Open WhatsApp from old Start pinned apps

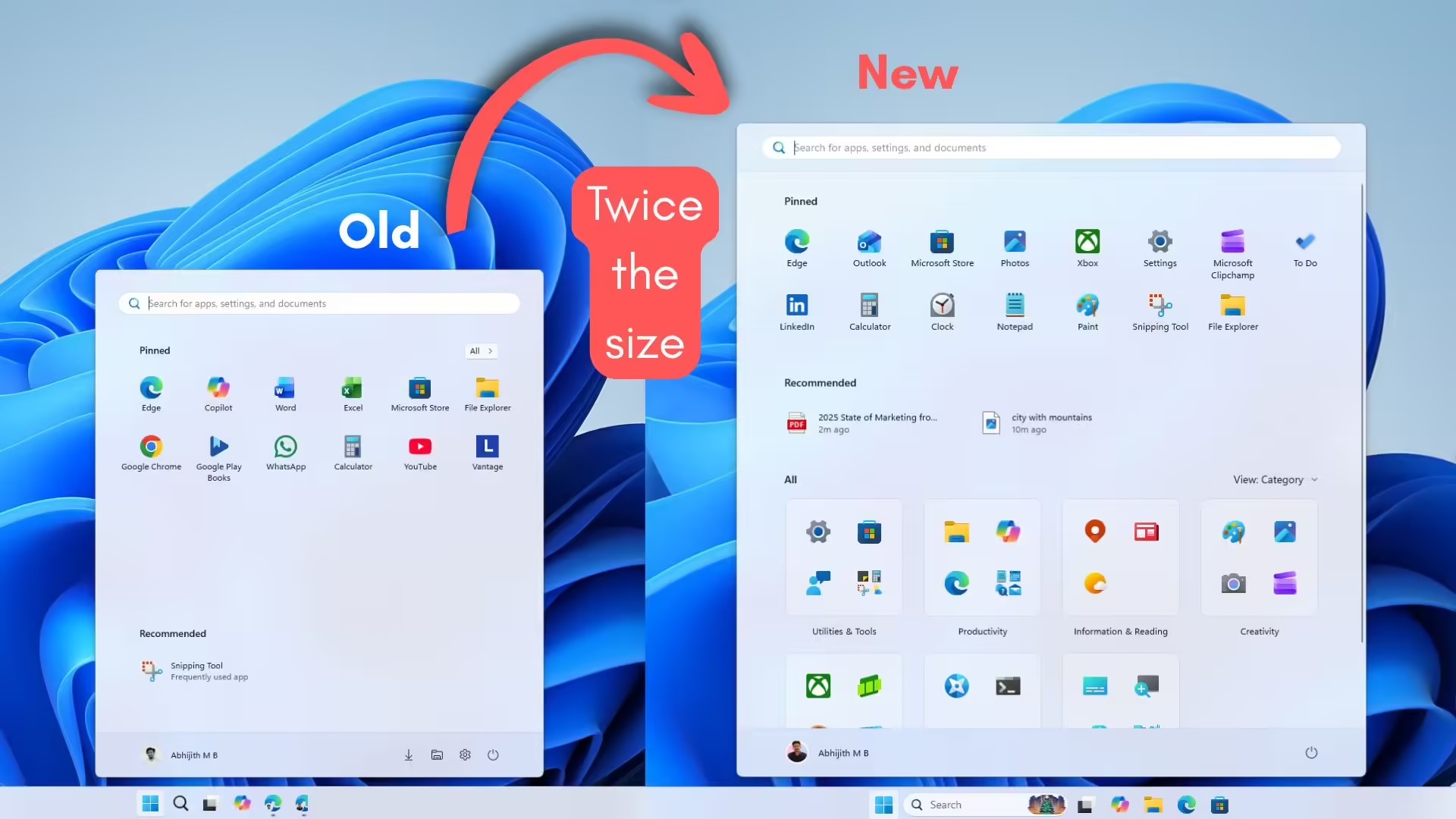point(285,452)
